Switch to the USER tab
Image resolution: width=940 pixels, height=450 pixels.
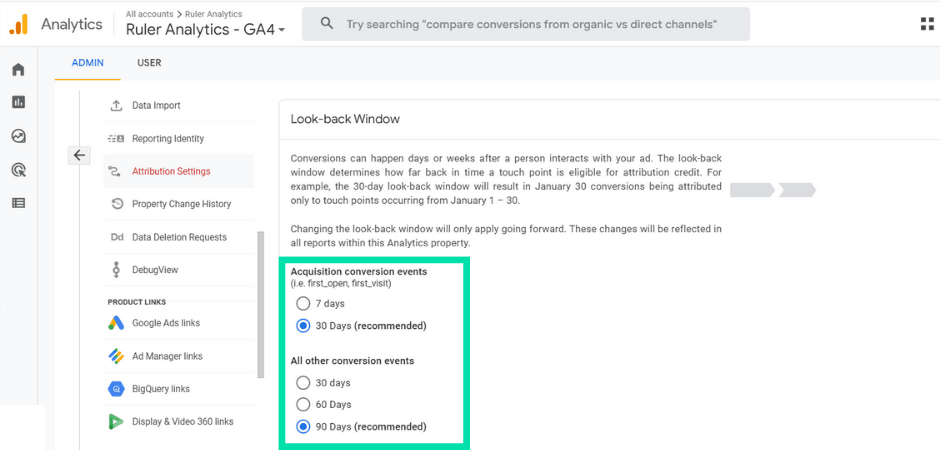pyautogui.click(x=149, y=63)
